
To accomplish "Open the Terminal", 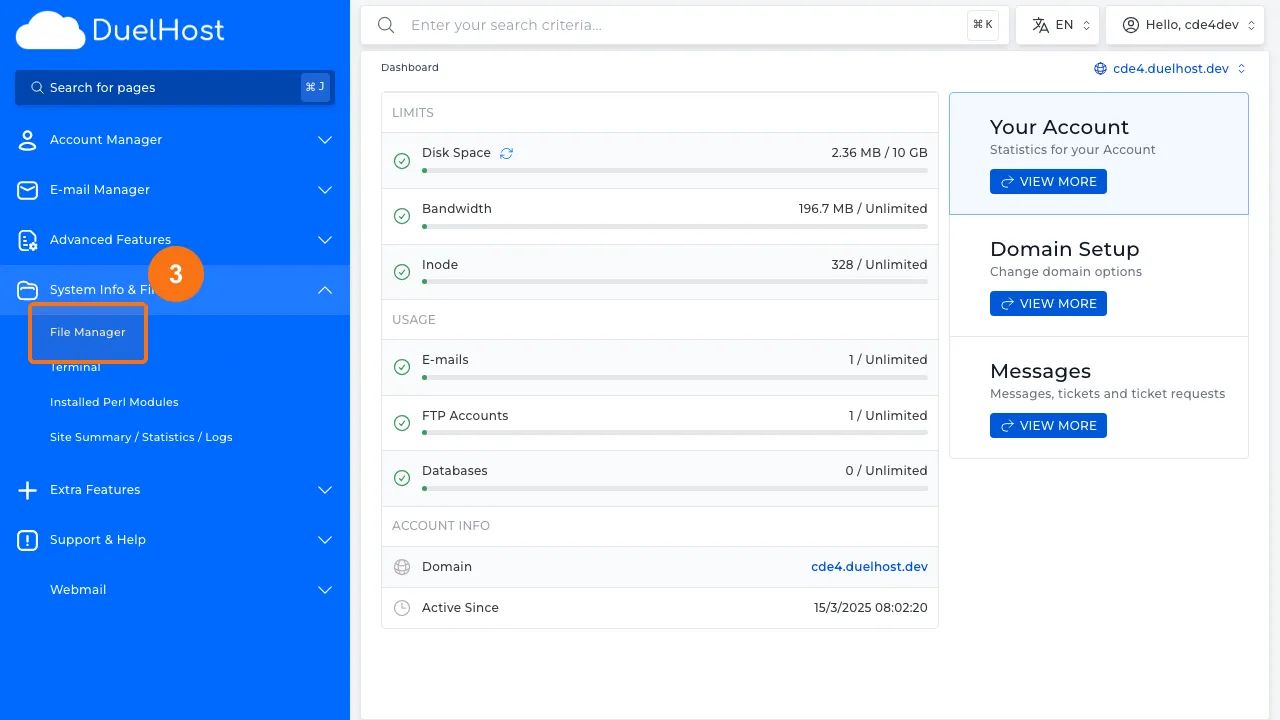I will pos(75,367).
